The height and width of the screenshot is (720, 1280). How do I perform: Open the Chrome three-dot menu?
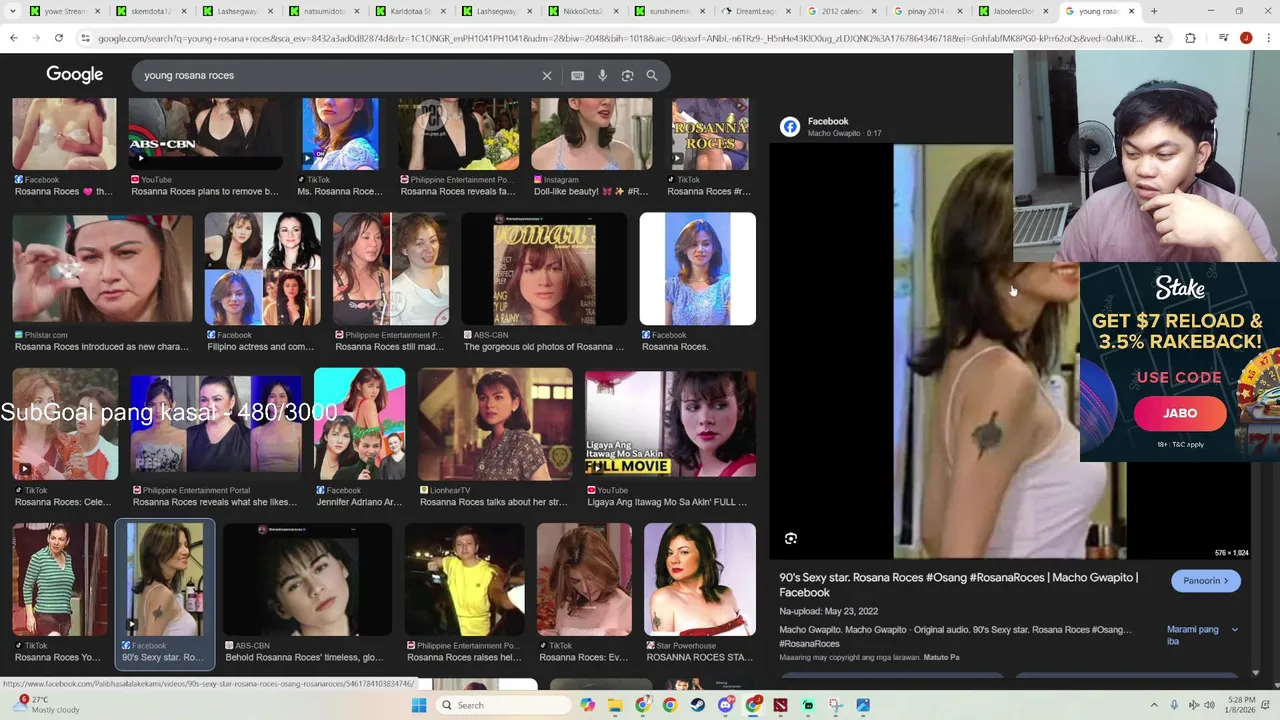1267,38
